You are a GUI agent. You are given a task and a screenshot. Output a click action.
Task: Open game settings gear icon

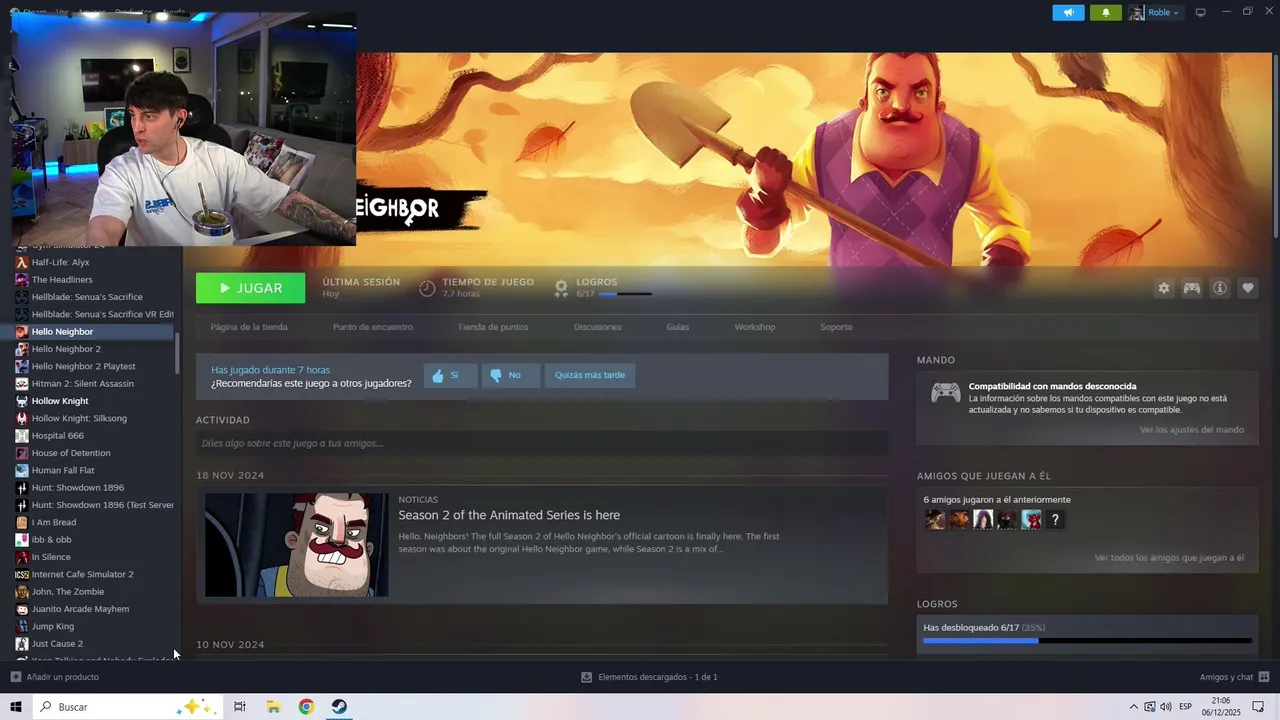click(x=1163, y=288)
